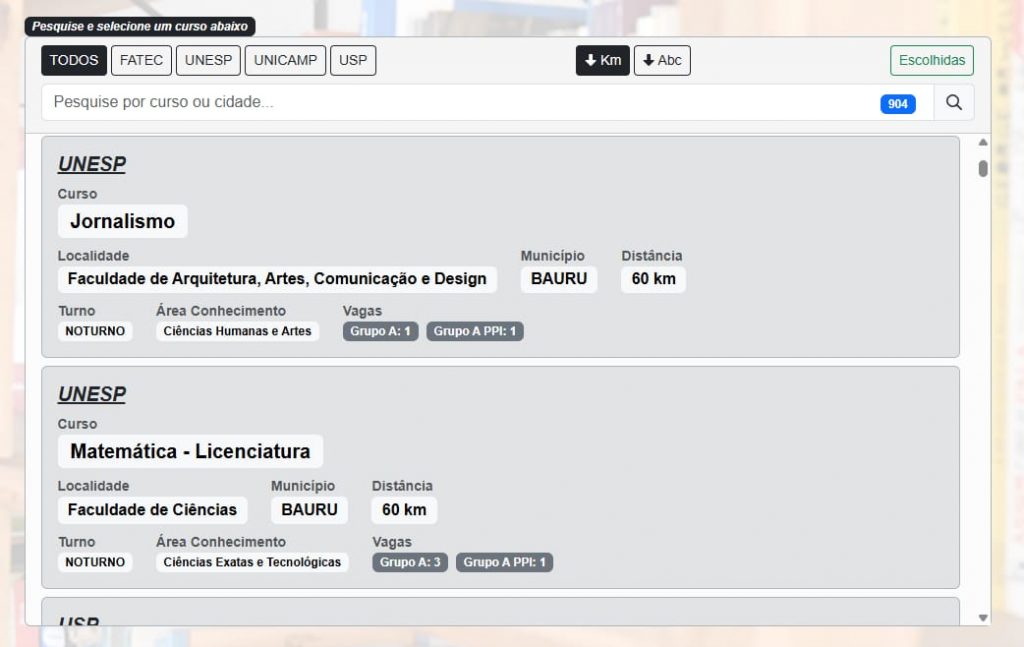Click the course search input field
1024x647 pixels.
click(x=460, y=103)
